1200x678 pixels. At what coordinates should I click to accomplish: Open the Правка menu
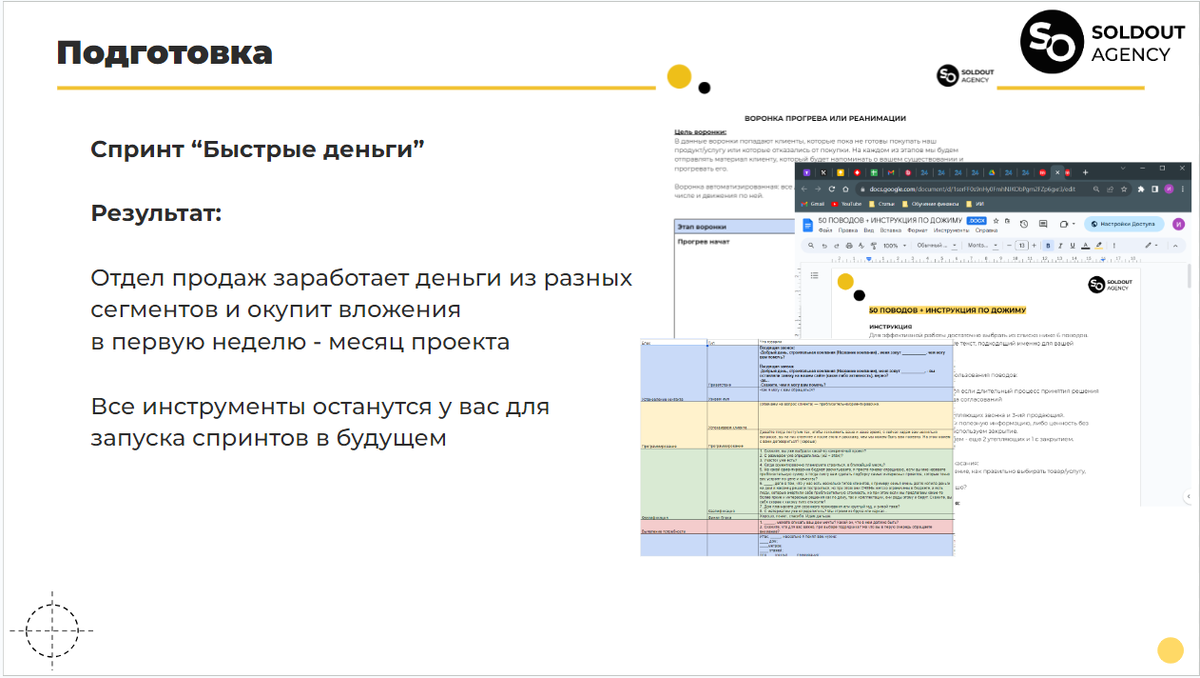coord(848,231)
